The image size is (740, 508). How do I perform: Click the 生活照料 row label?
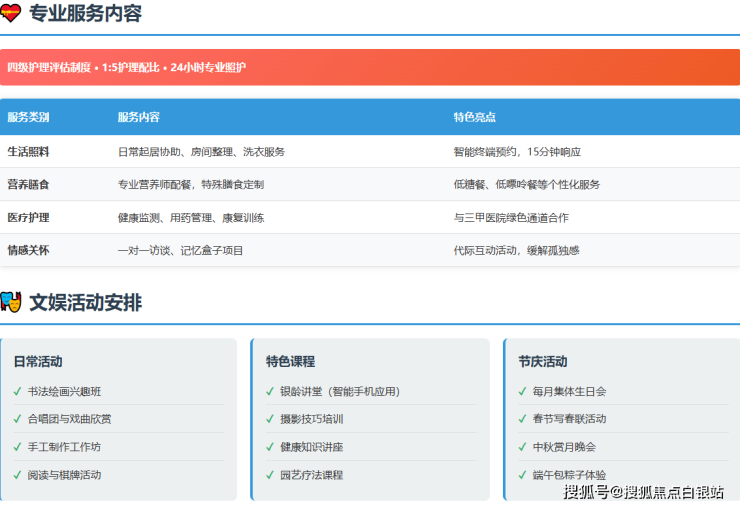click(x=28, y=152)
